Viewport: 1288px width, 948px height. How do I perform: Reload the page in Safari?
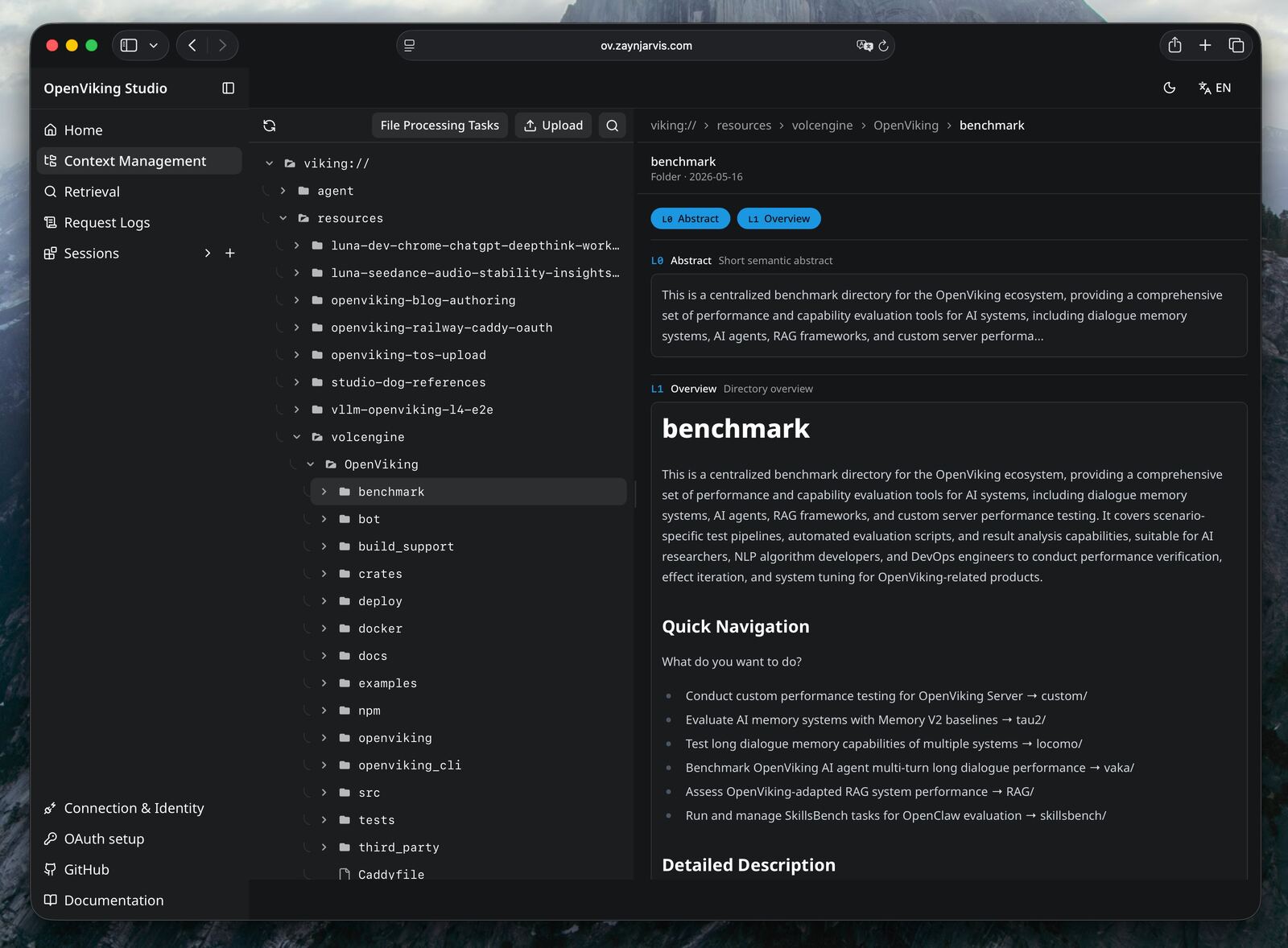(883, 46)
